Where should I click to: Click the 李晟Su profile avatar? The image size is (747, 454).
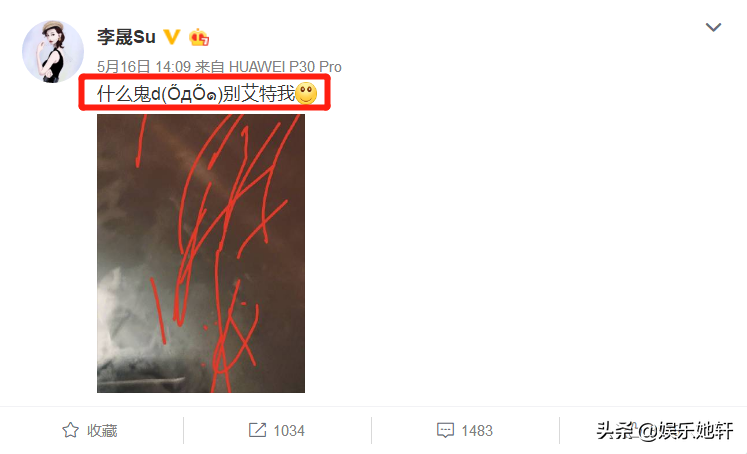point(53,51)
